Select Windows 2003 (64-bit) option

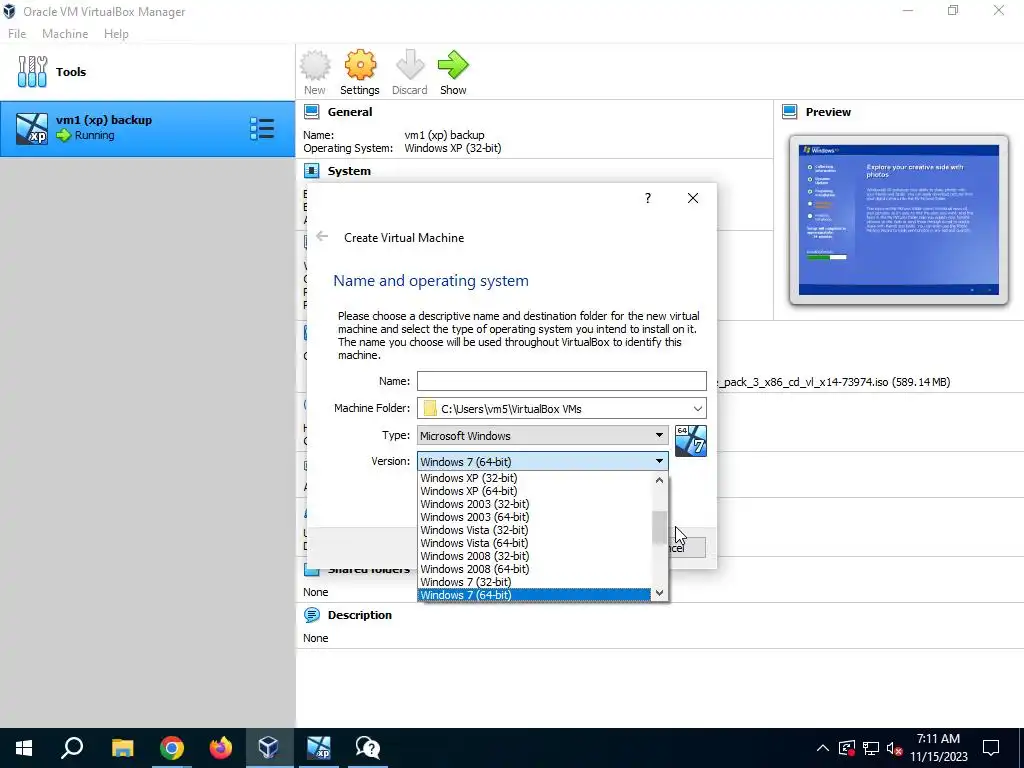point(534,517)
